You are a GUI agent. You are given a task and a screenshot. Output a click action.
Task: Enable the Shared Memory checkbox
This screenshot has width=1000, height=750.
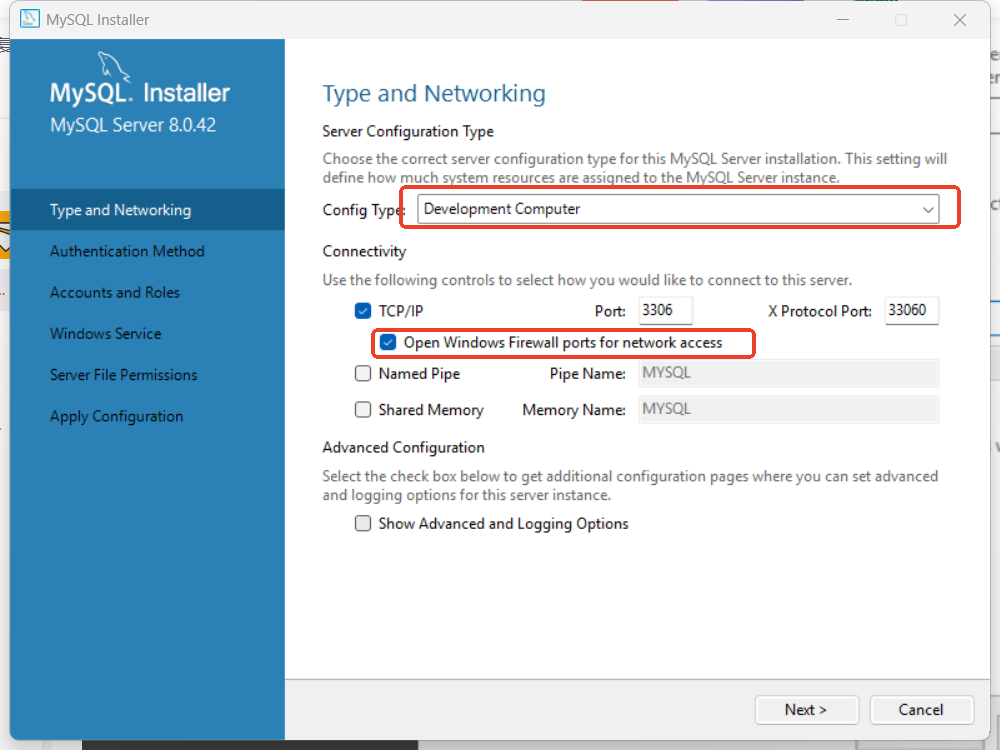tap(363, 409)
